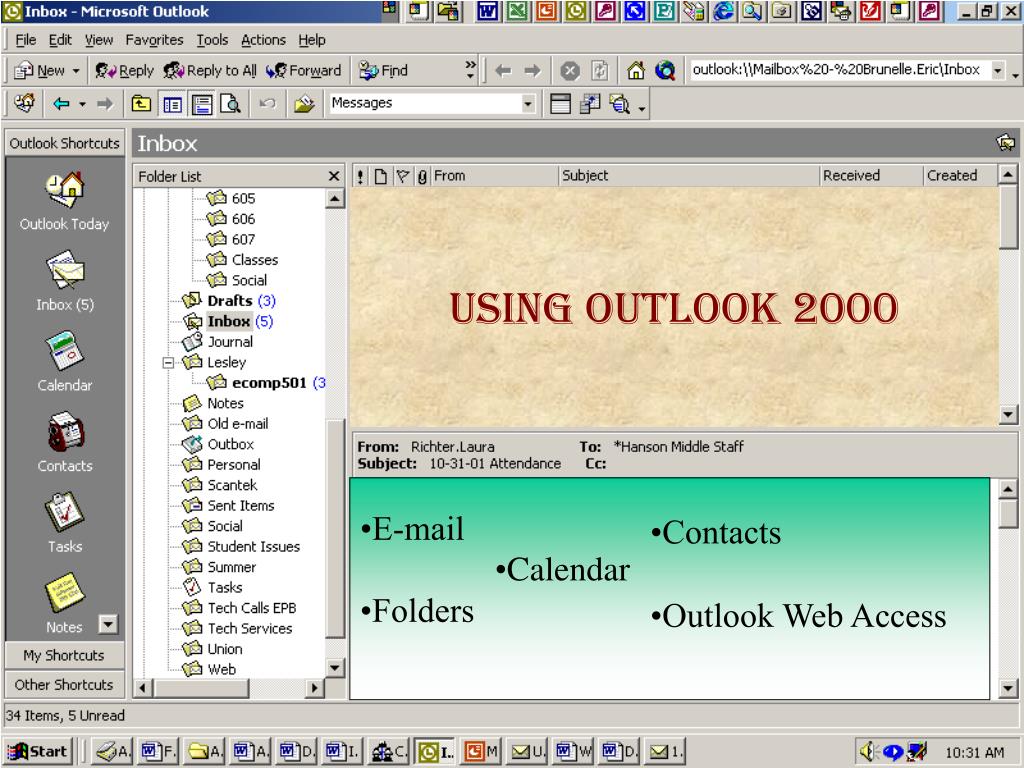Switch to My Shortcuts group

(64, 655)
